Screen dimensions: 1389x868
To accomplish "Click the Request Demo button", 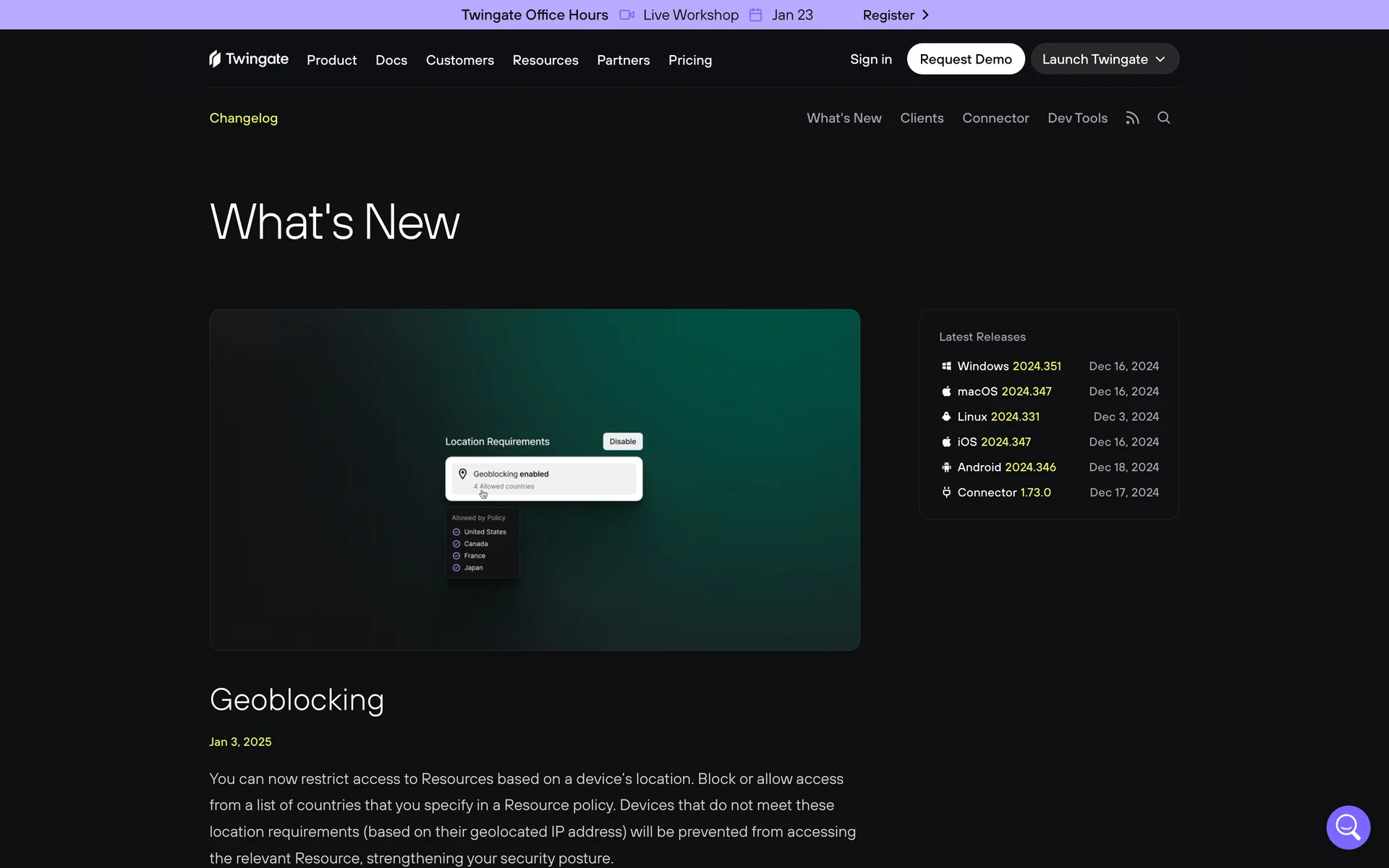I will tap(965, 59).
